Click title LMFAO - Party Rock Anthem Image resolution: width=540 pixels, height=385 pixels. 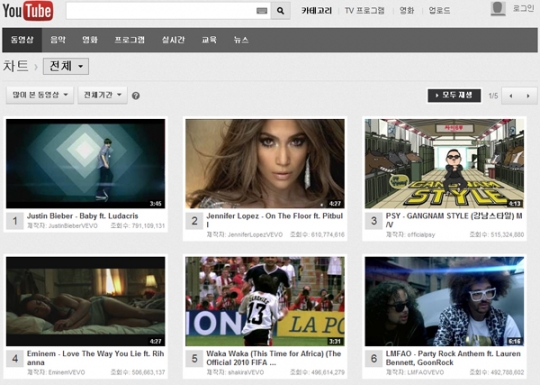(453, 358)
